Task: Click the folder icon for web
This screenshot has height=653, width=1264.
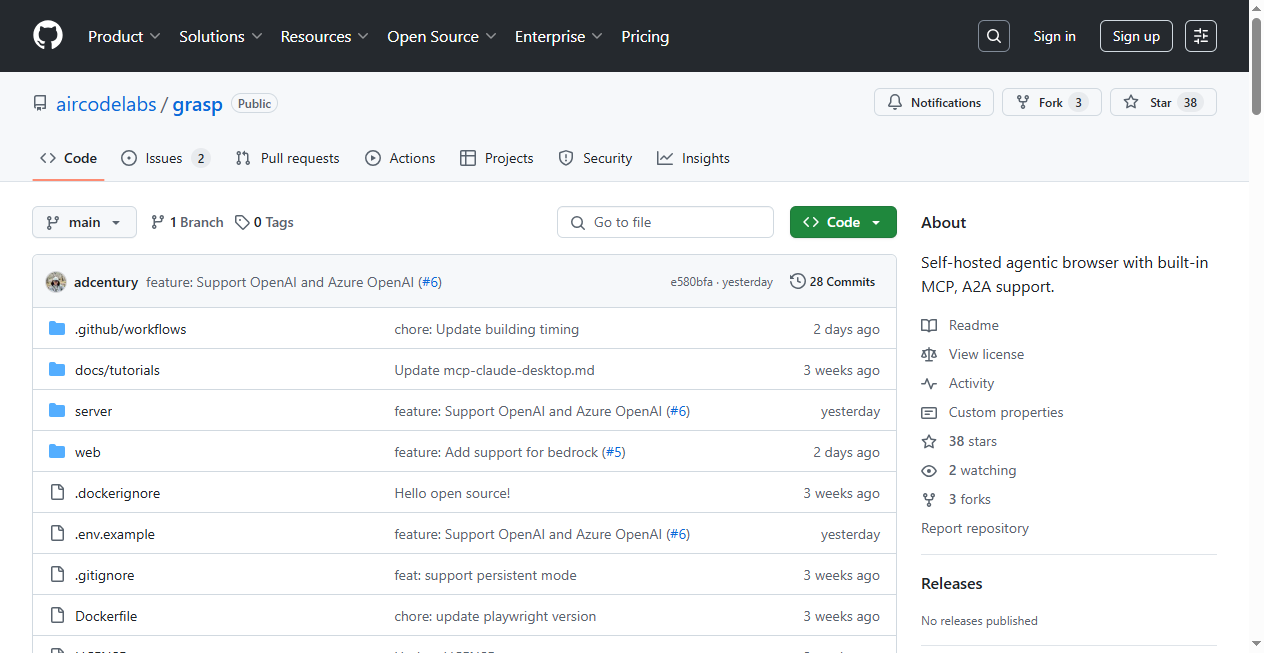Action: [57, 452]
